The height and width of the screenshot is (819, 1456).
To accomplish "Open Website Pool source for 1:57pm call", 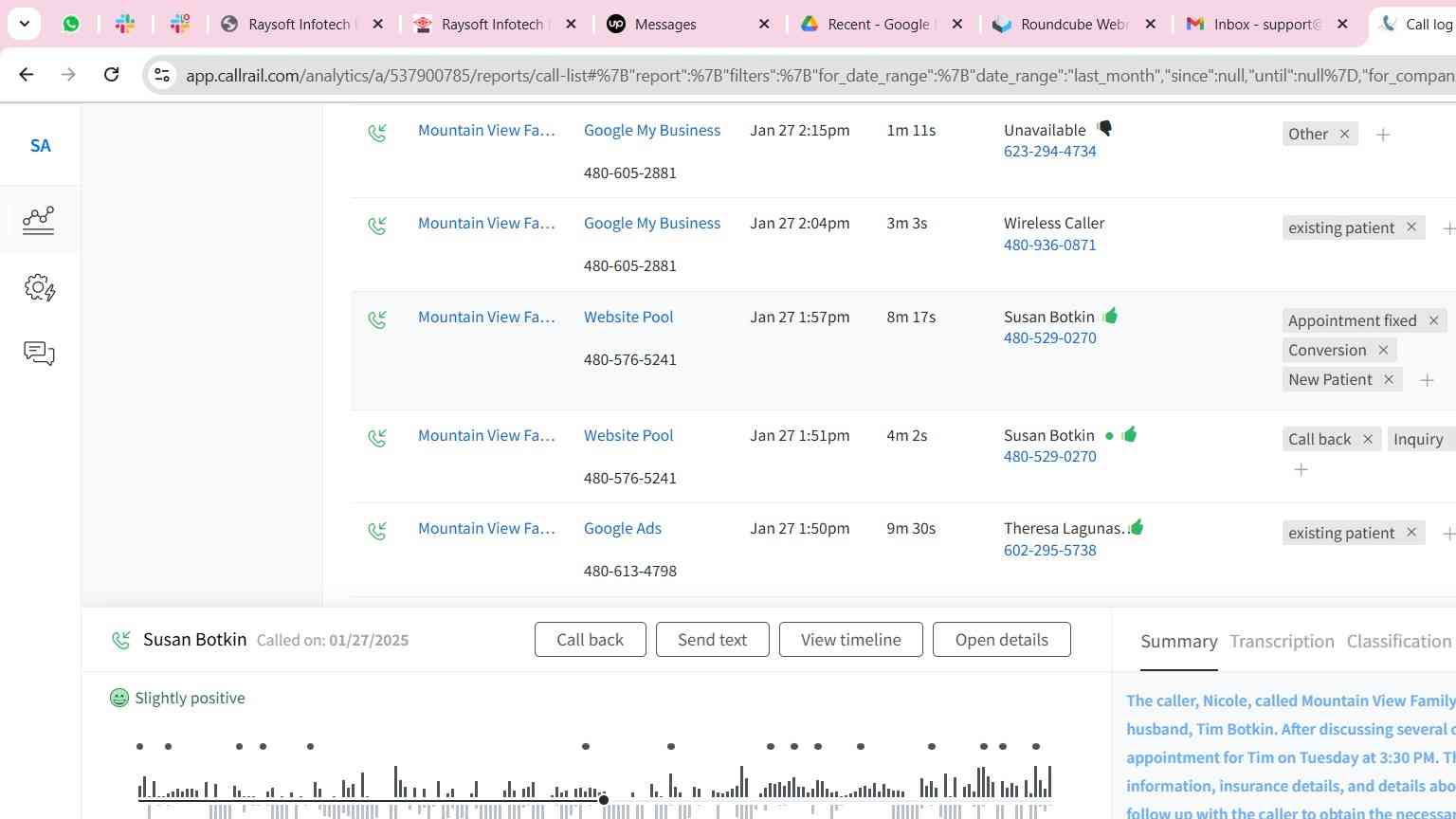I will (628, 318).
